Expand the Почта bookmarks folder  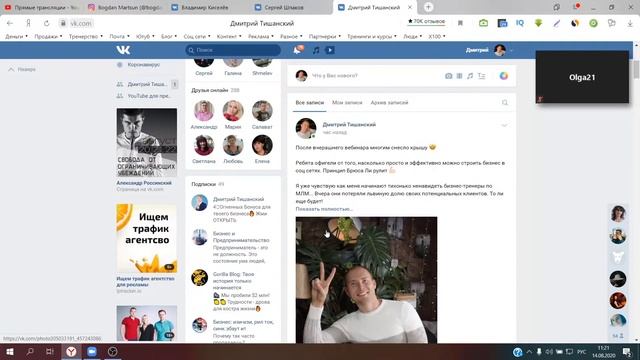pos(119,36)
